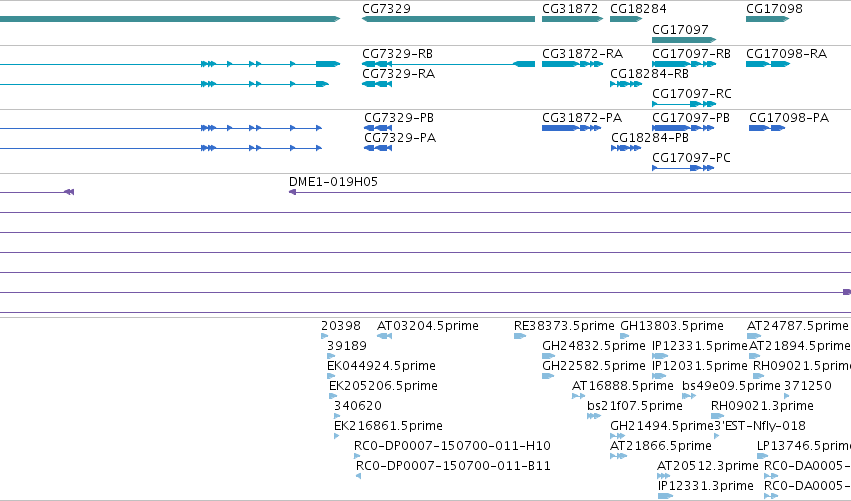Click the CG18284-PB protein label
The width and height of the screenshot is (851, 501).
pos(650,138)
